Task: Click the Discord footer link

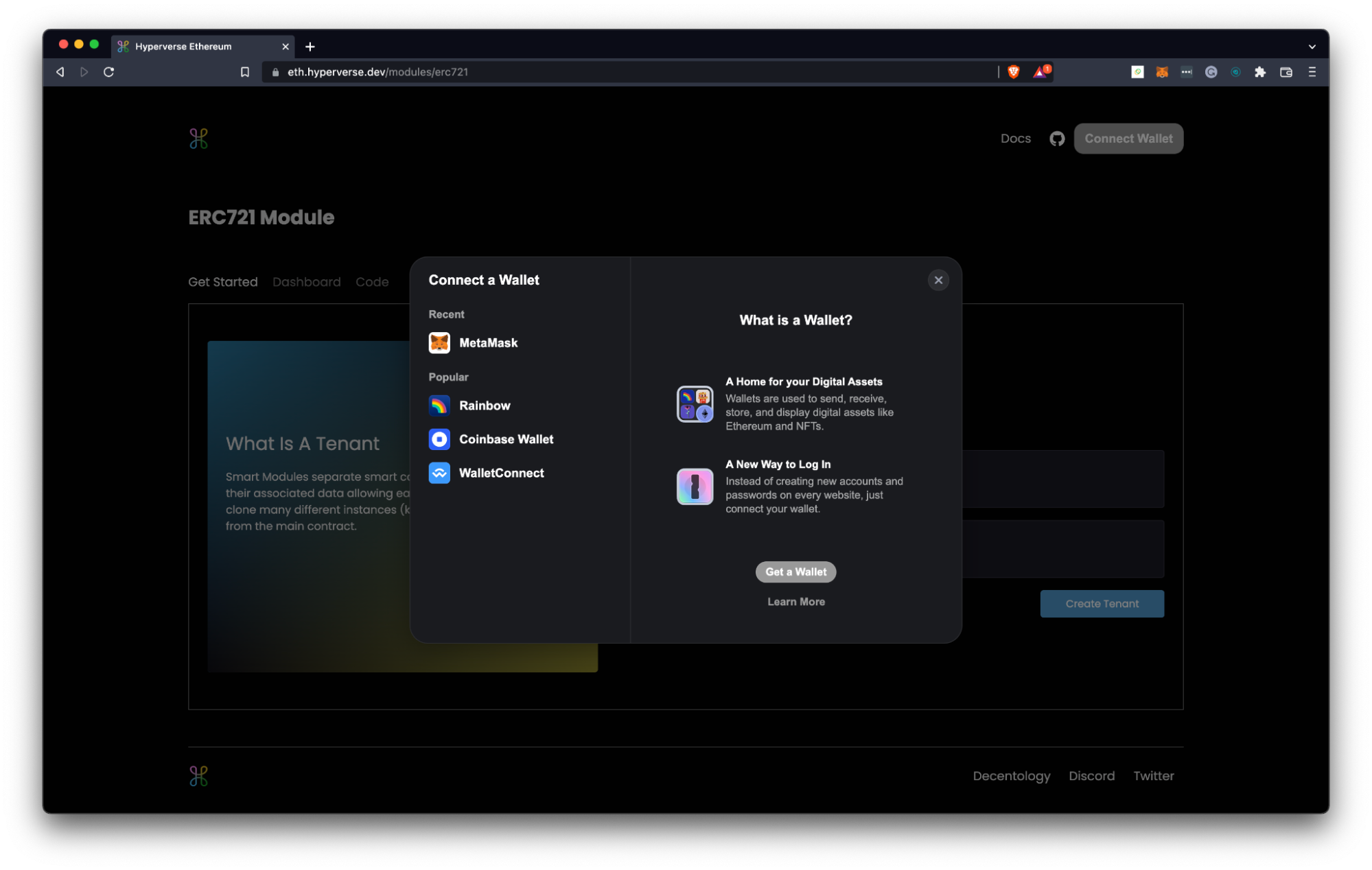Action: [x=1092, y=775]
